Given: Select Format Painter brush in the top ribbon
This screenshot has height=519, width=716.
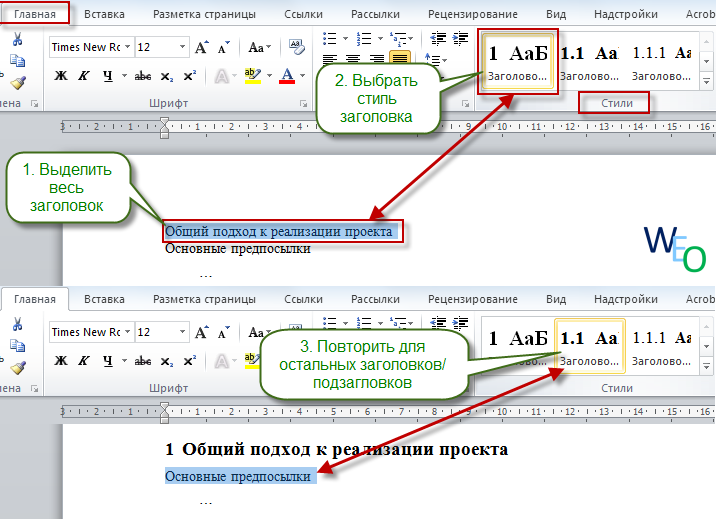Looking at the screenshot, I should (18, 83).
